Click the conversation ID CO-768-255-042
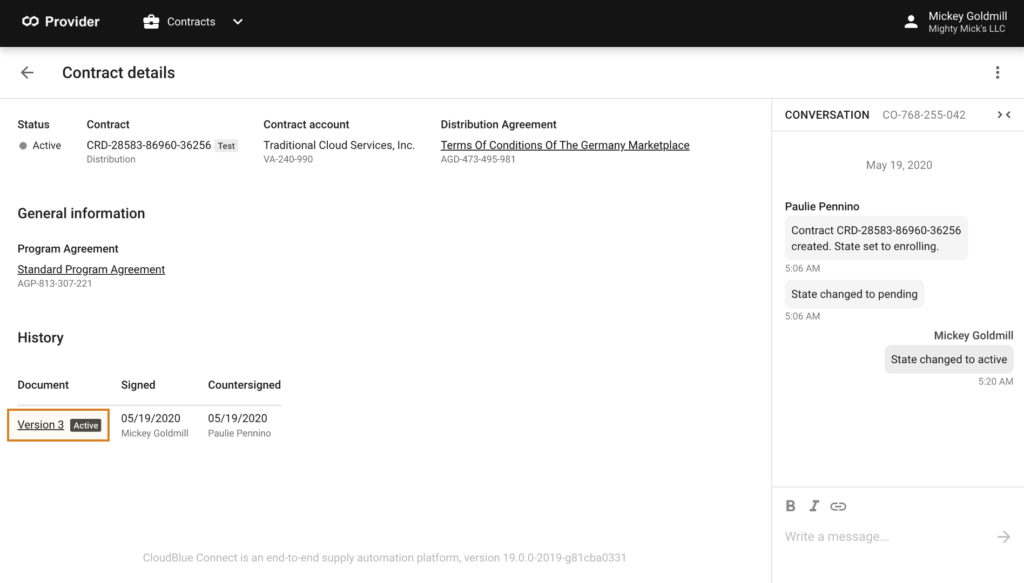The image size is (1024, 583). click(x=923, y=115)
